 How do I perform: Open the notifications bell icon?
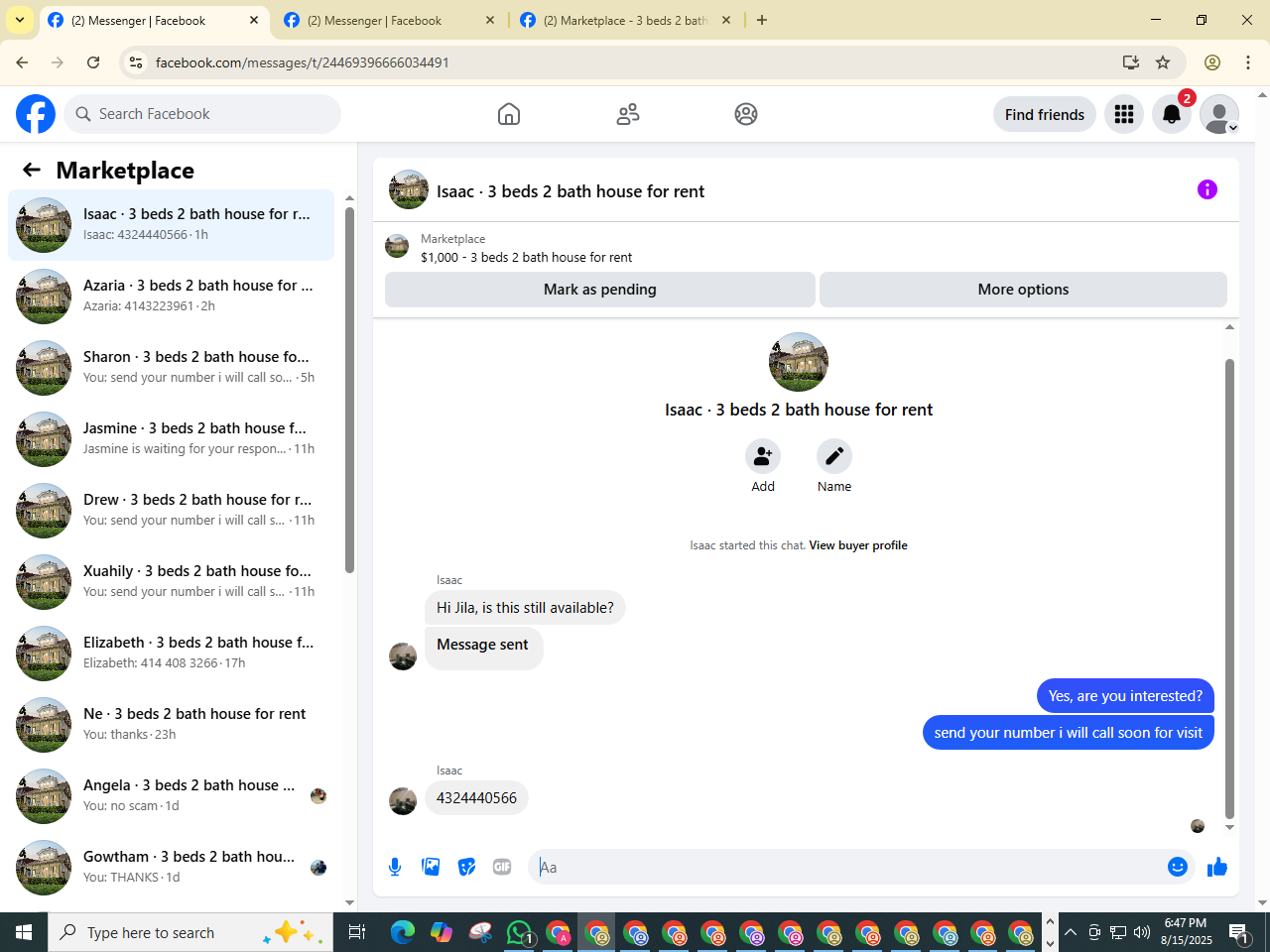click(1172, 114)
